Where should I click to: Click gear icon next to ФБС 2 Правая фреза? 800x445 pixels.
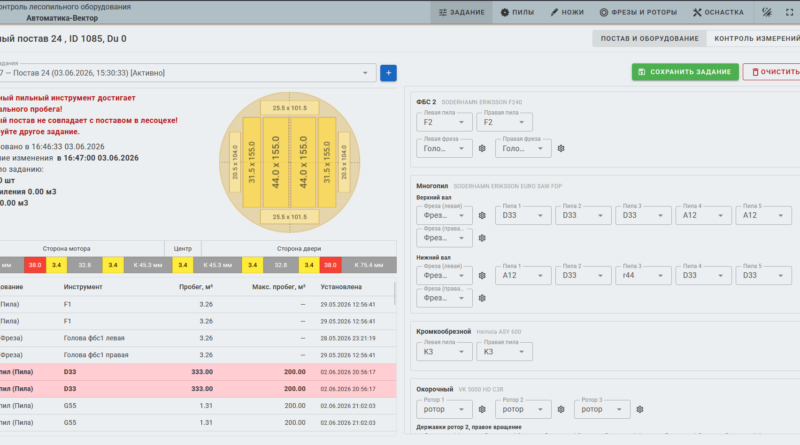pyautogui.click(x=561, y=149)
